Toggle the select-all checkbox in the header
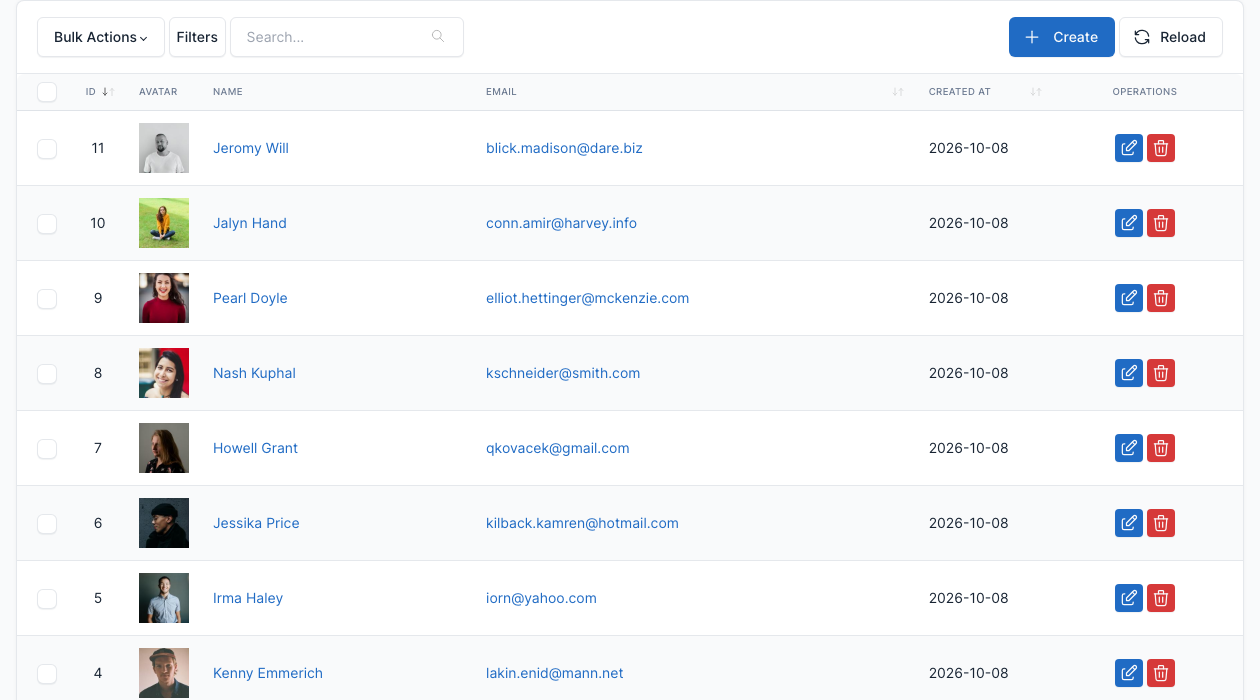Image resolution: width=1260 pixels, height=700 pixels. [x=47, y=92]
